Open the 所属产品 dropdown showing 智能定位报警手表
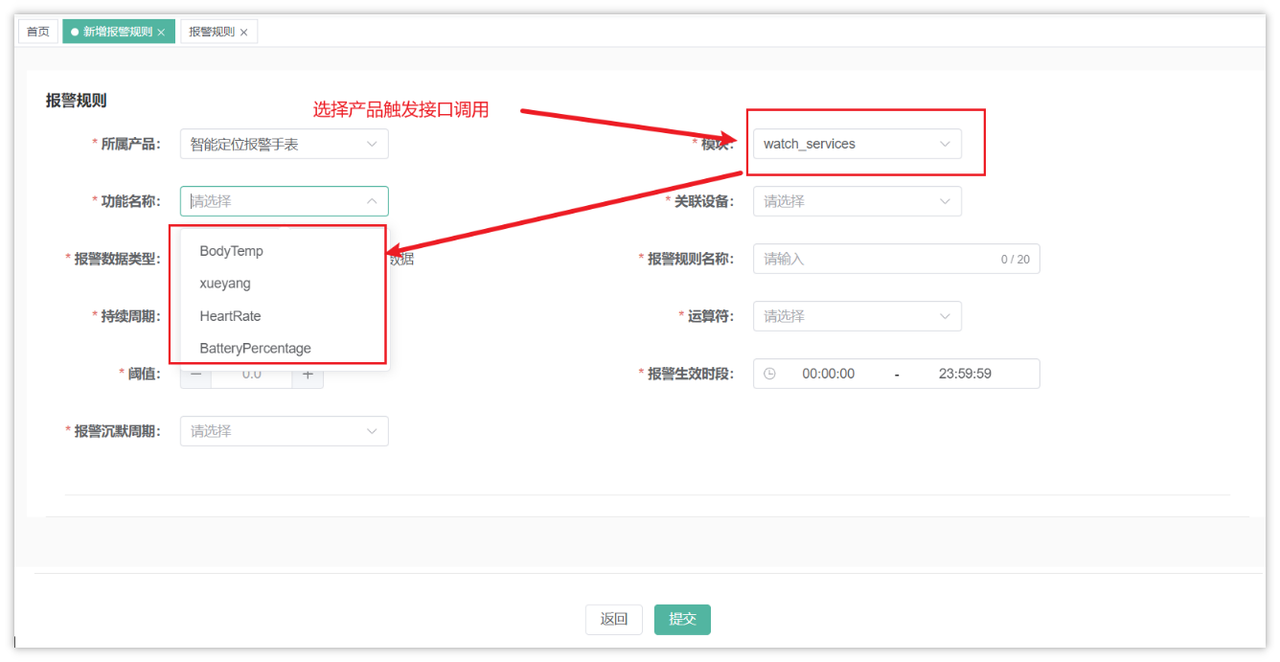This screenshot has height=662, width=1280. pos(284,144)
